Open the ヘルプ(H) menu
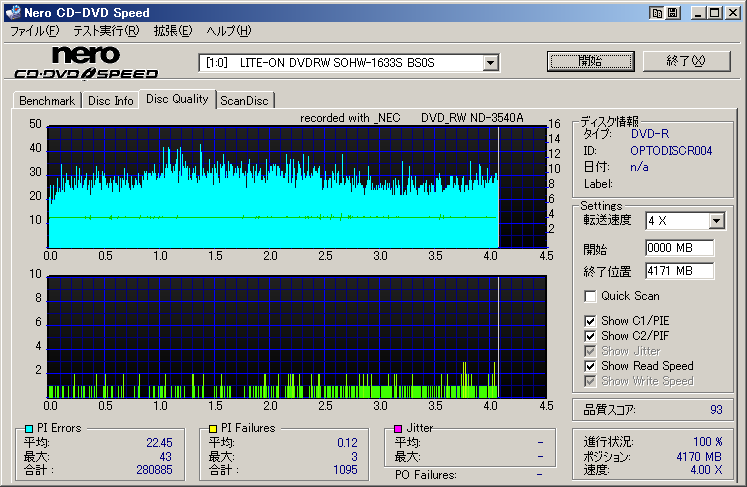This screenshot has height=487, width=747. point(229,31)
